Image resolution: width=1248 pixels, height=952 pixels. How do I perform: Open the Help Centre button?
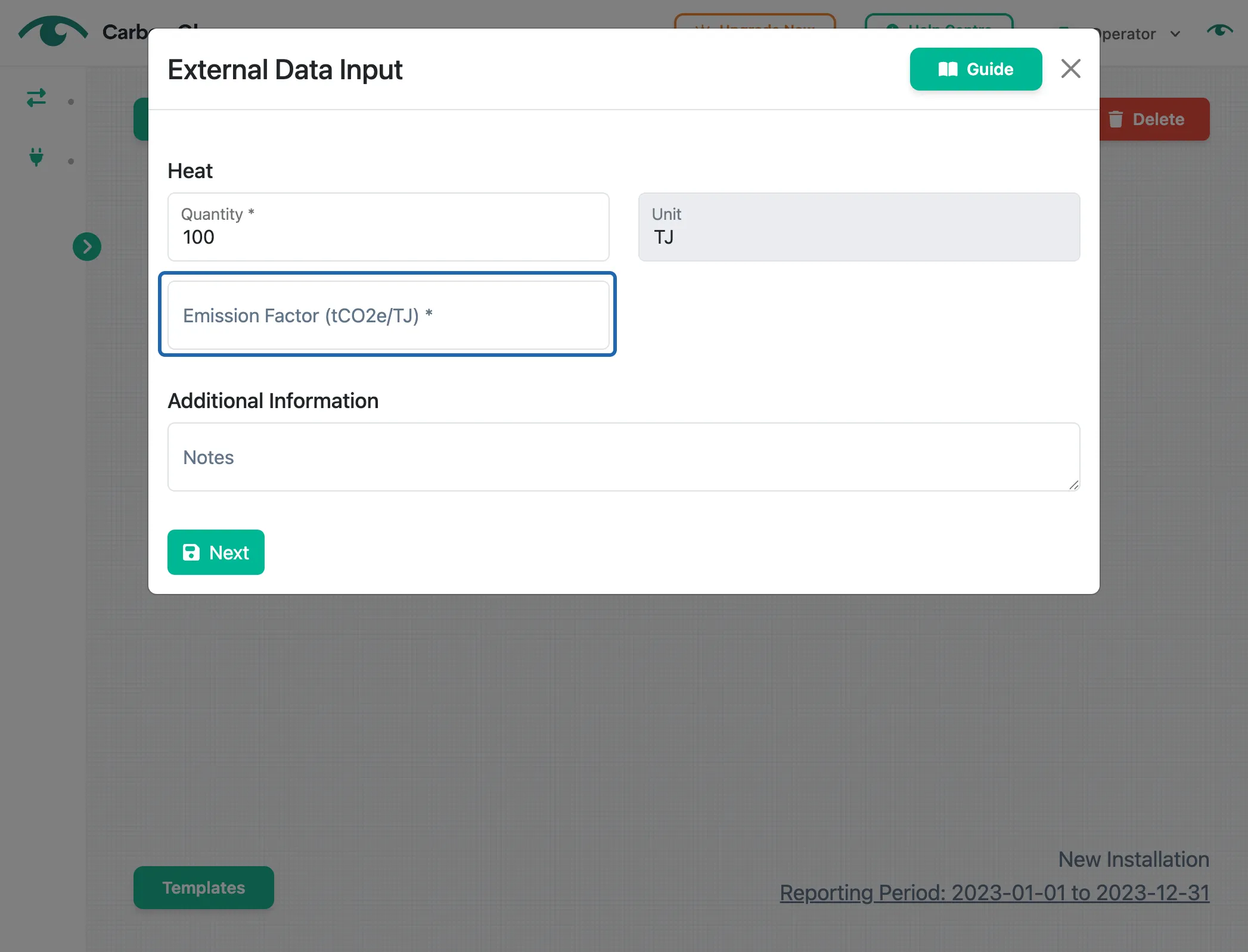[939, 22]
